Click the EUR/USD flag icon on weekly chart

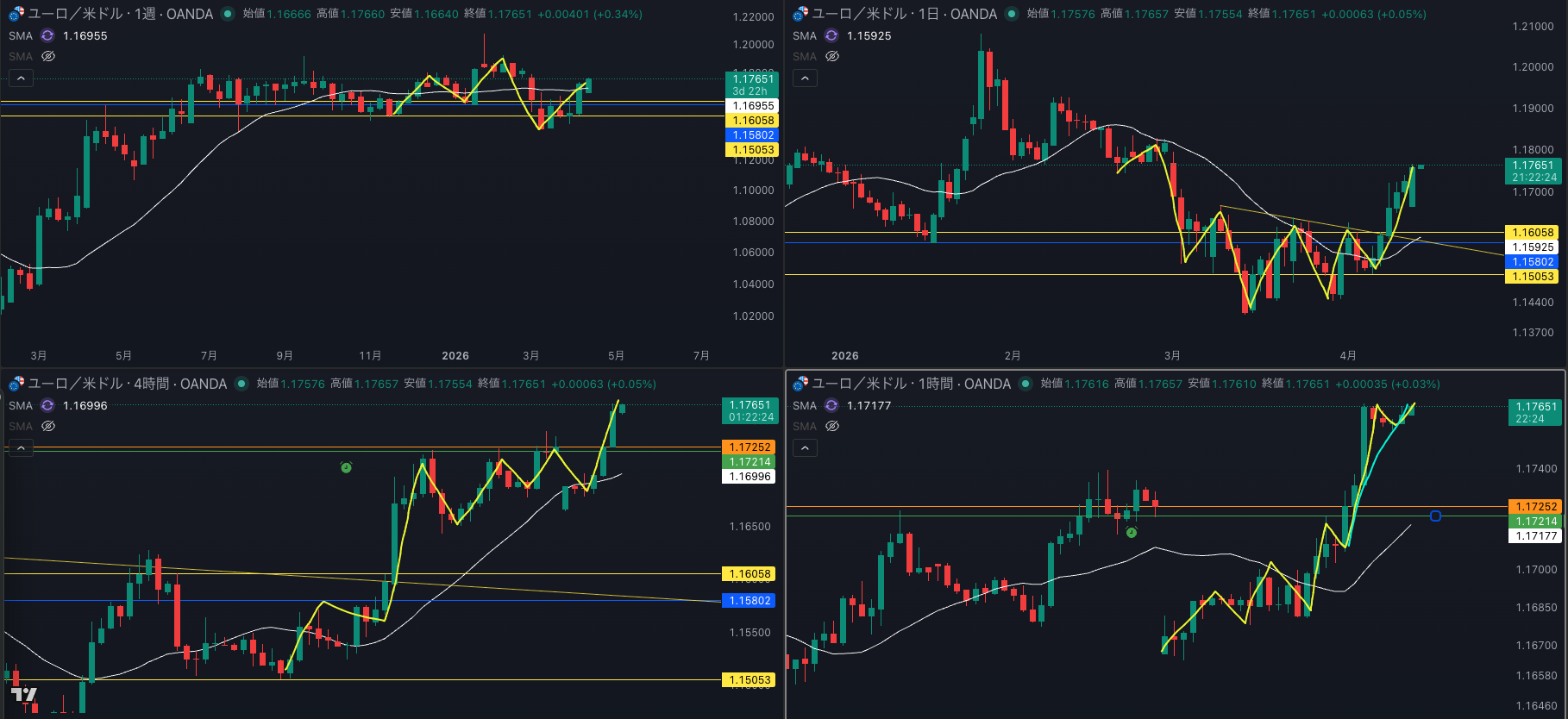tap(16, 14)
